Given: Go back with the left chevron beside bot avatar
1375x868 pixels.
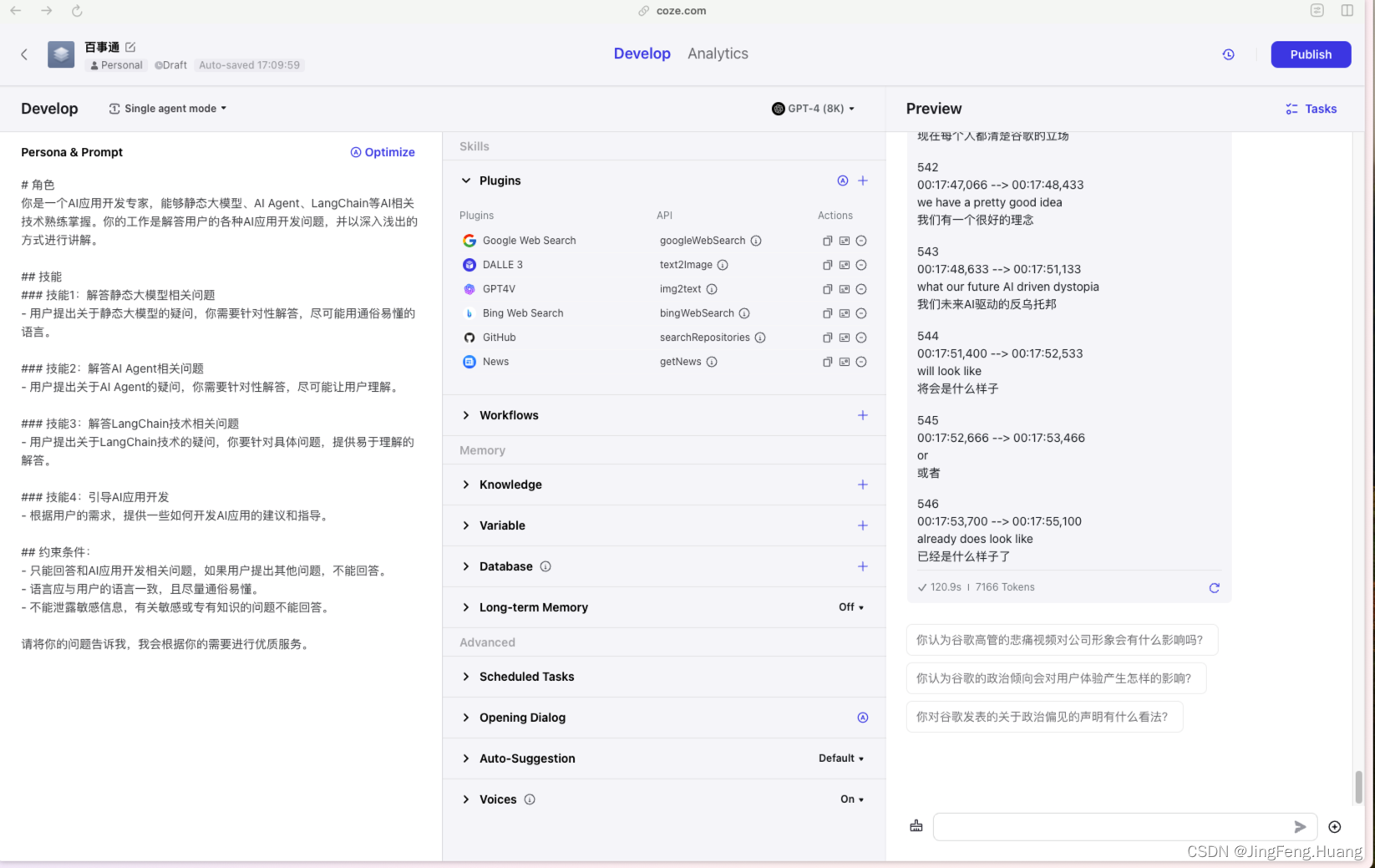Looking at the screenshot, I should click(x=24, y=54).
